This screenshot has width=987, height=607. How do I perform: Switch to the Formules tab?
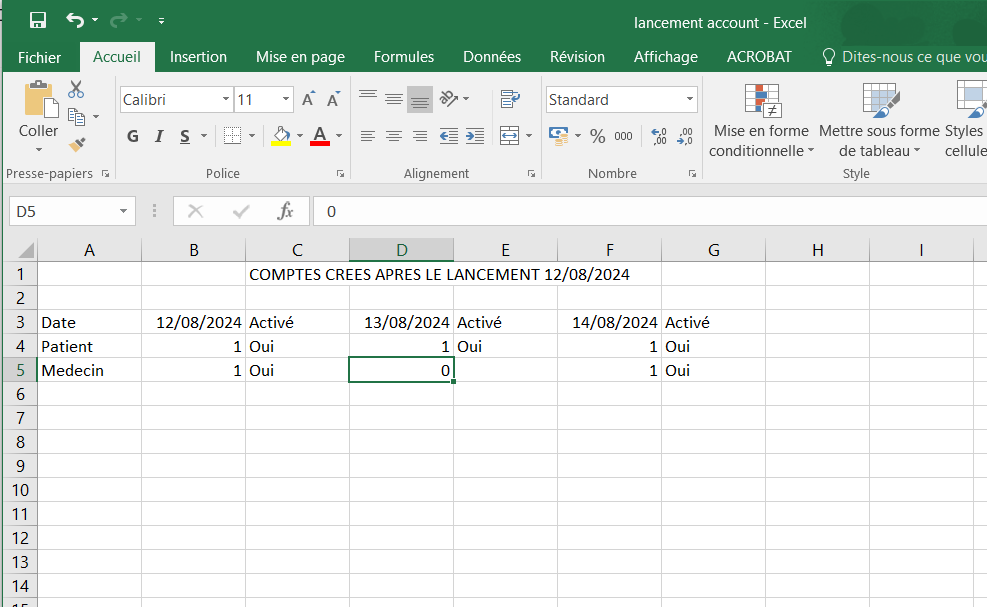pyautogui.click(x=404, y=57)
